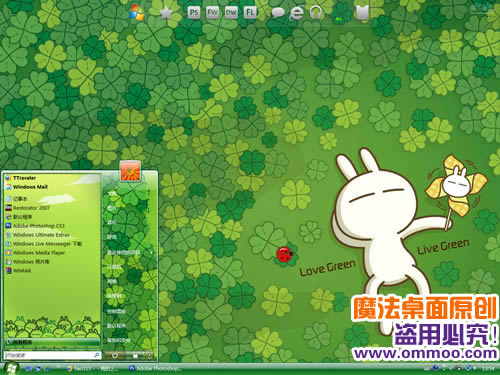
Task: Launch Fireworks from the FW dock icon
Action: coord(212,13)
